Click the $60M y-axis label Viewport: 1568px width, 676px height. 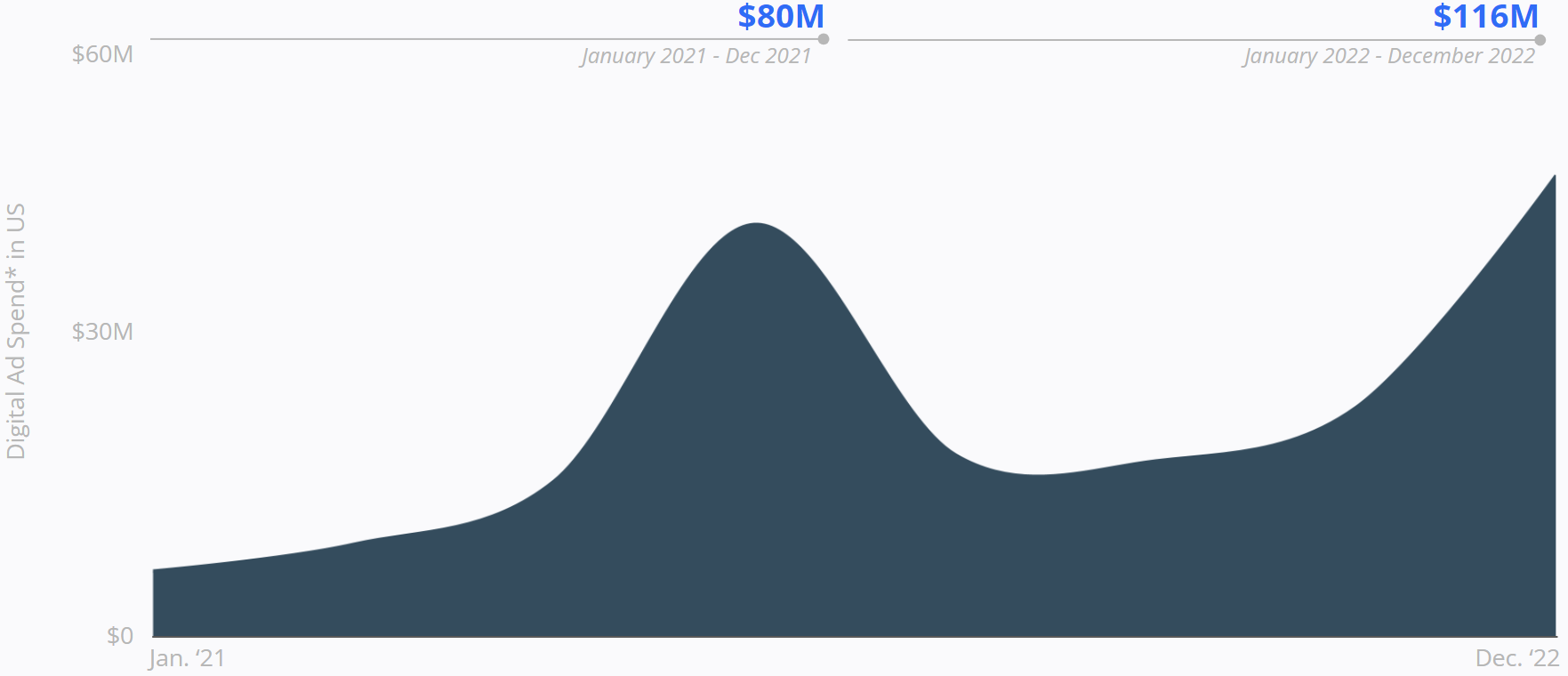102,54
